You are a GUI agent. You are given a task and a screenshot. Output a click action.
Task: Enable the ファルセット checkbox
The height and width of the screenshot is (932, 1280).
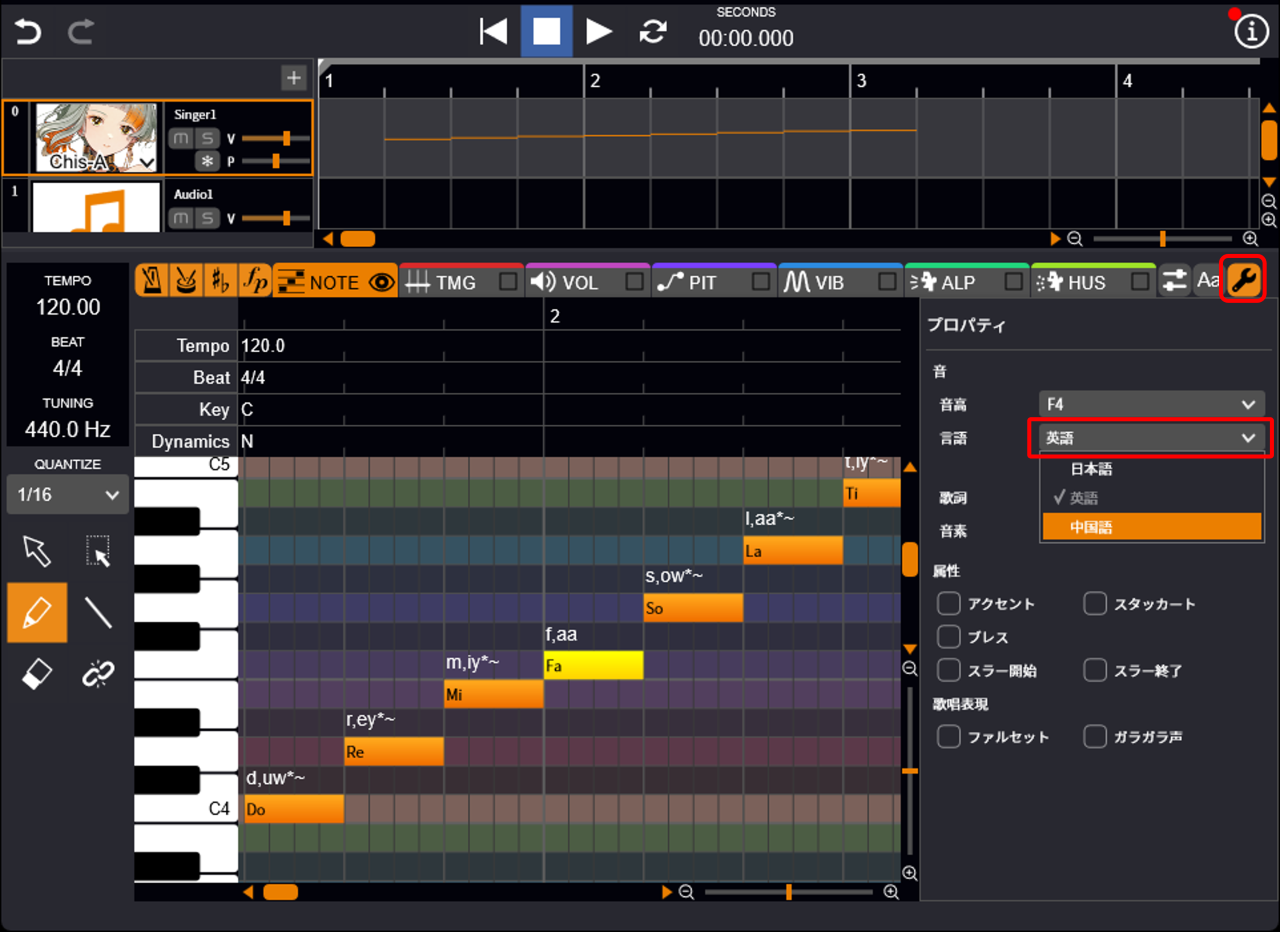[x=948, y=737]
